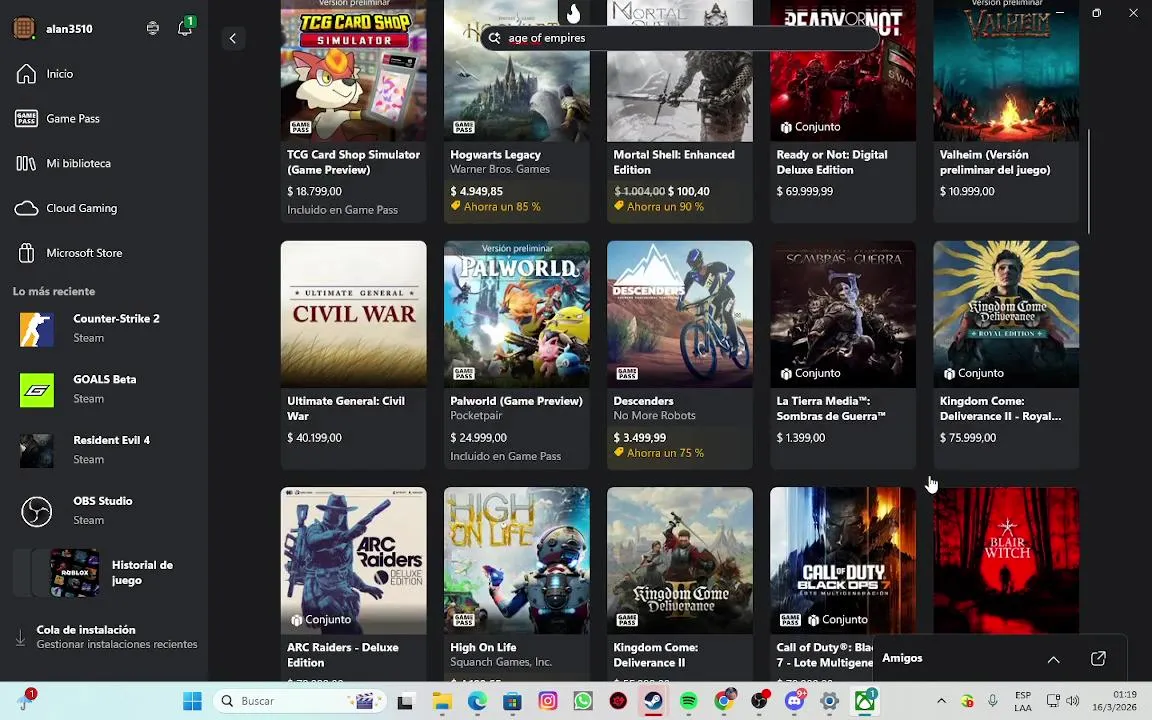Click the $ 40.199,00 price text
Viewport: 1152px width, 720px height.
point(314,437)
